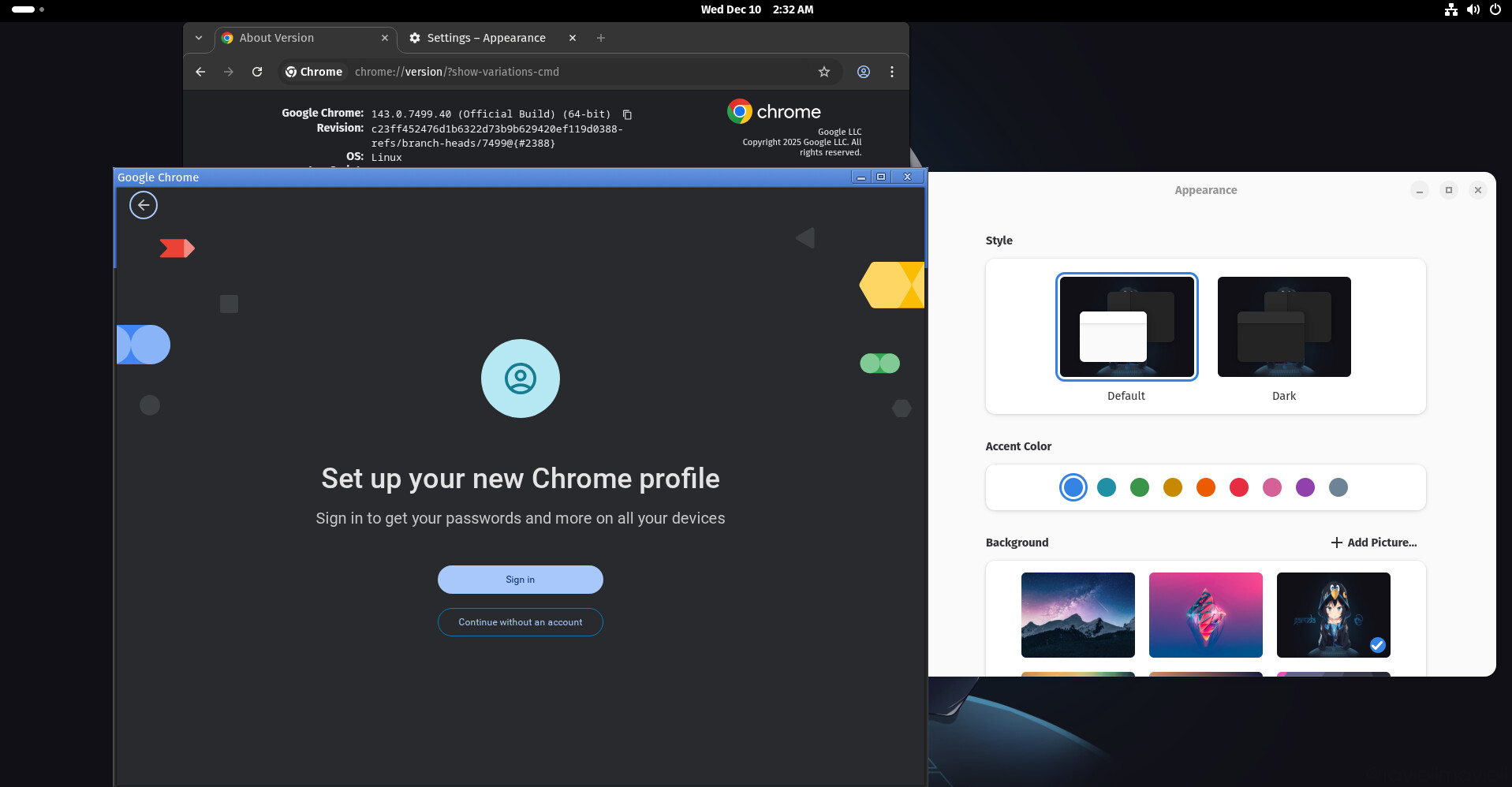The height and width of the screenshot is (787, 1512).
Task: Open a new tab with plus button
Action: pos(601,38)
